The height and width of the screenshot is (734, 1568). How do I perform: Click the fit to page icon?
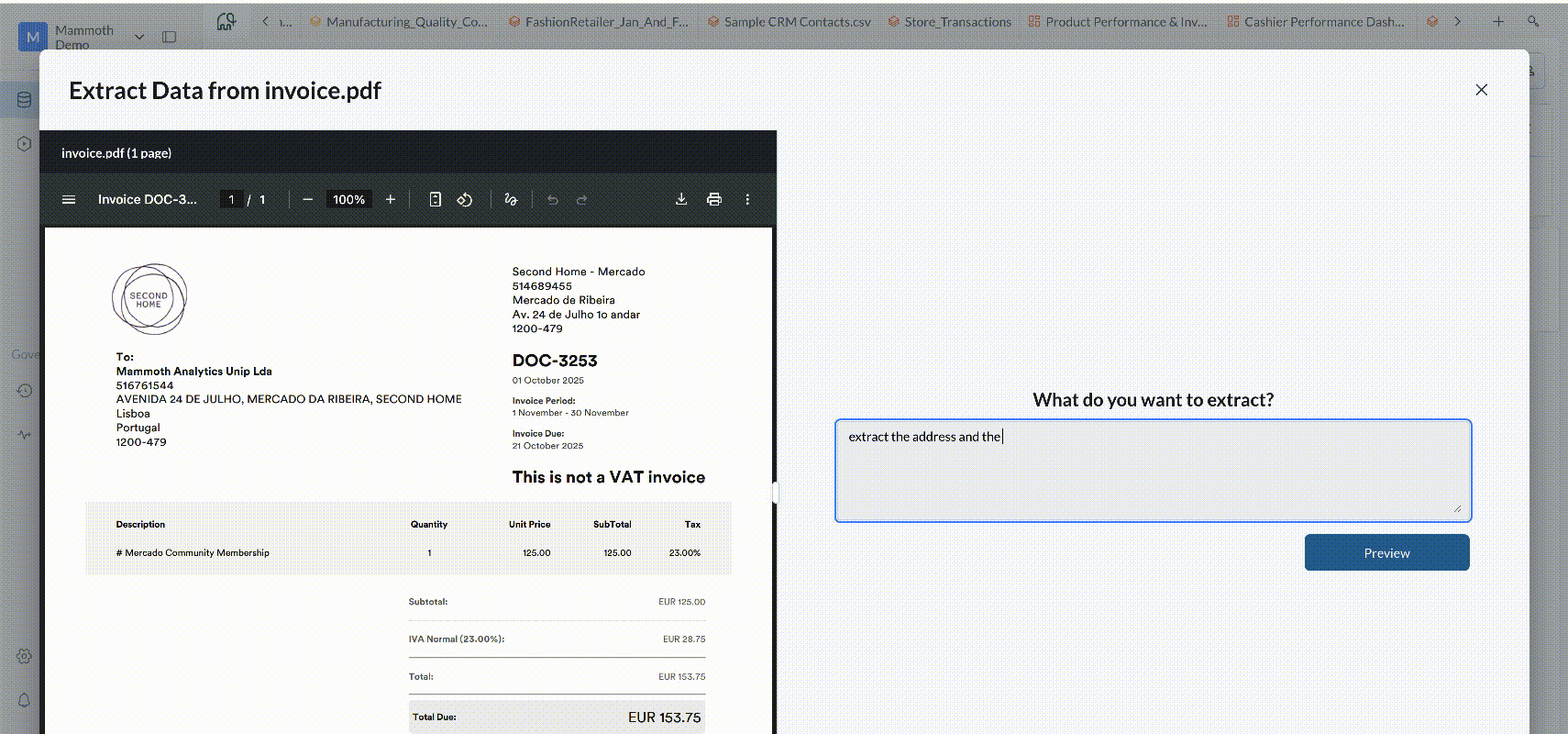tap(436, 199)
